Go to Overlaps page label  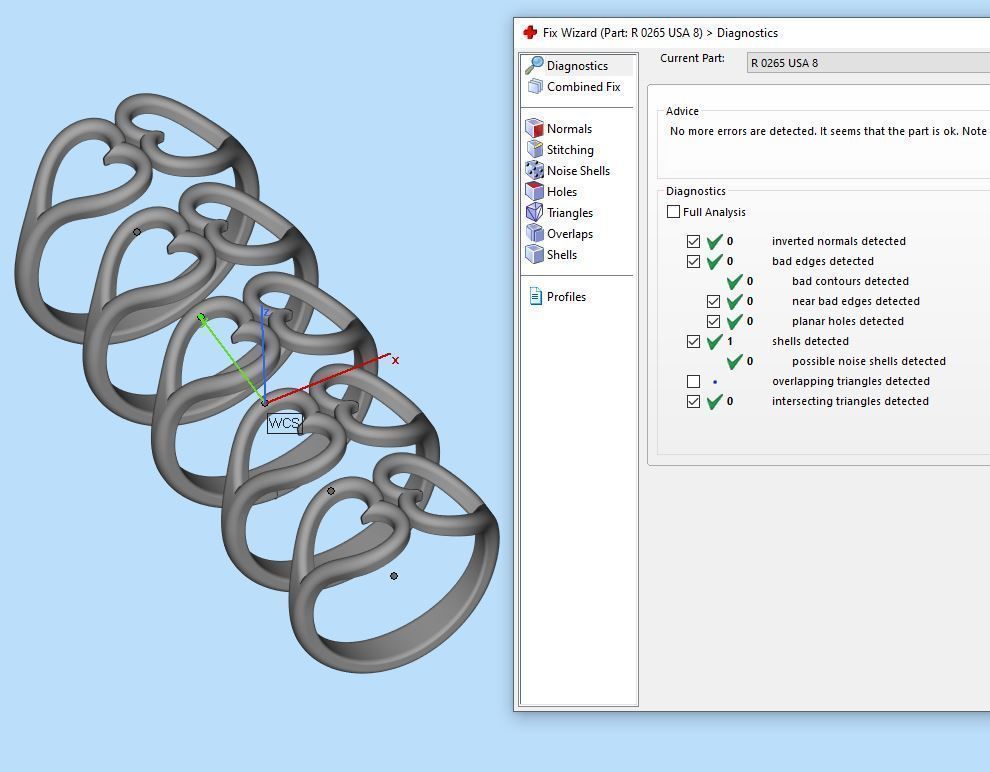(570, 234)
